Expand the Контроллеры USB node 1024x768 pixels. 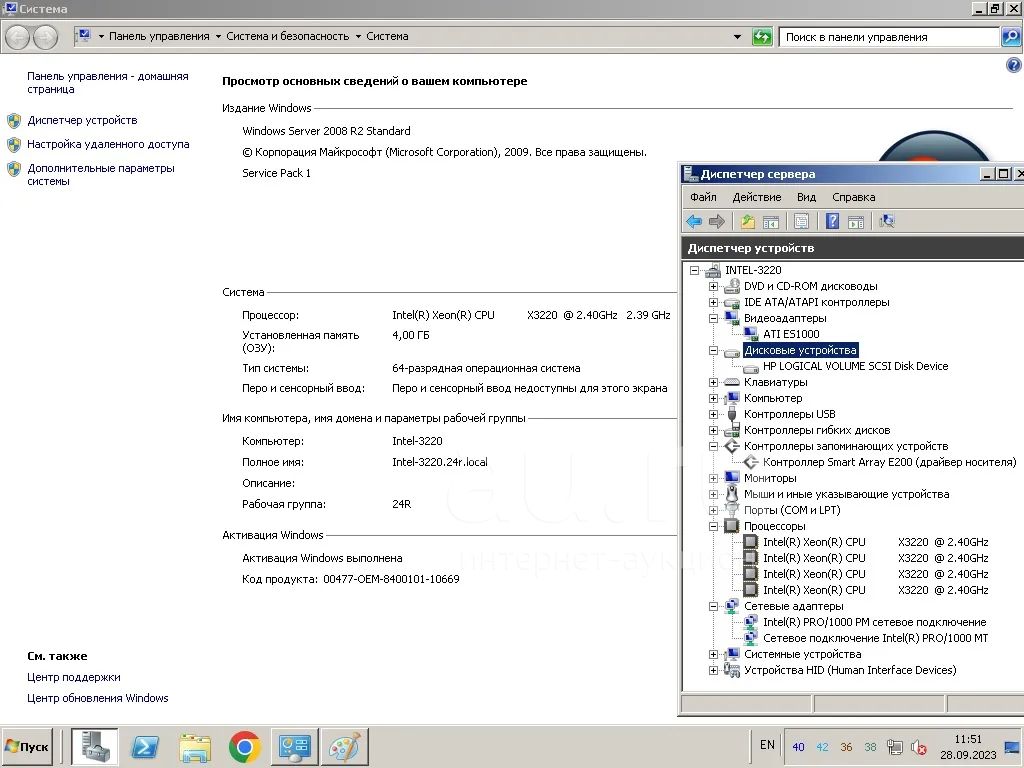tap(714, 414)
